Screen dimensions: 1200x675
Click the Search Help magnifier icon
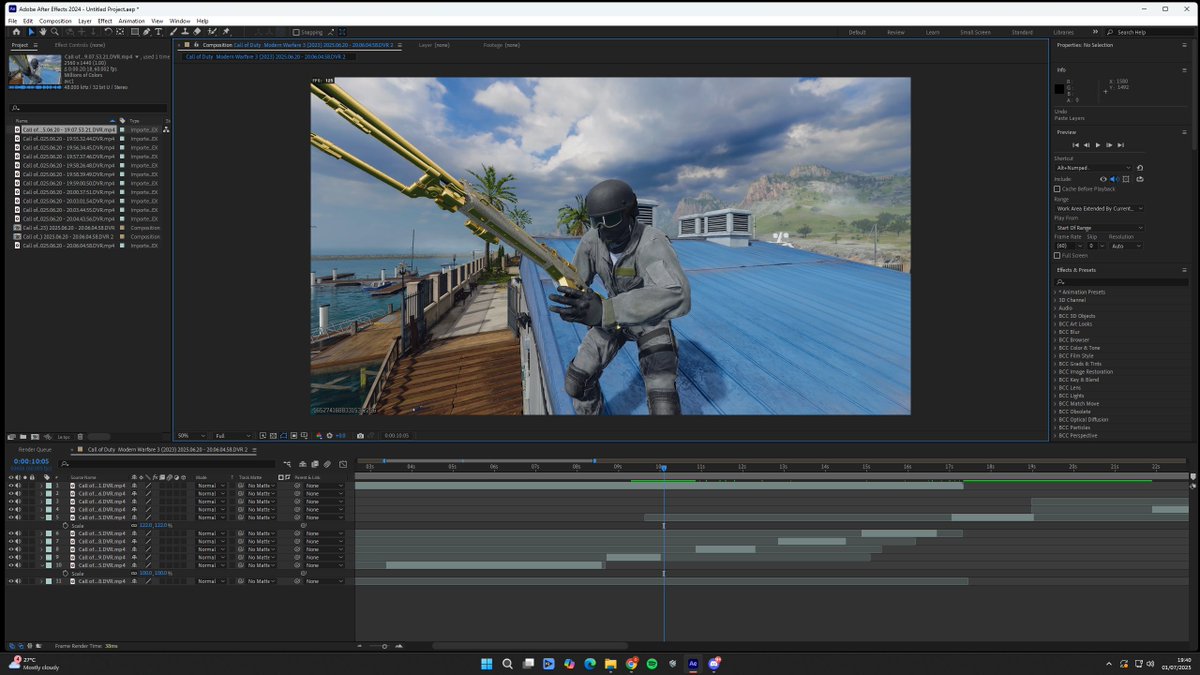1111,32
